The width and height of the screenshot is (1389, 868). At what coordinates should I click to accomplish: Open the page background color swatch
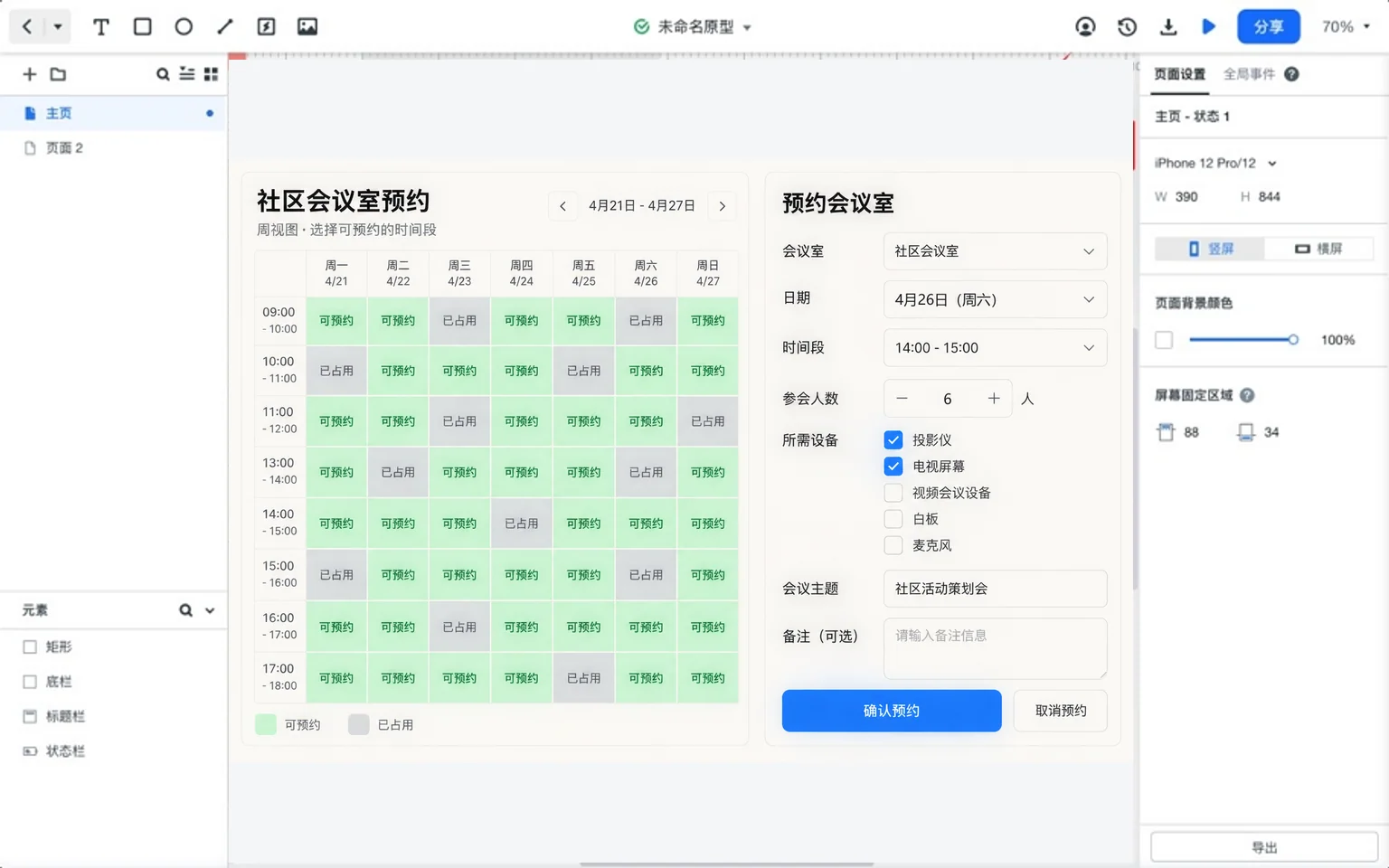(x=1164, y=340)
